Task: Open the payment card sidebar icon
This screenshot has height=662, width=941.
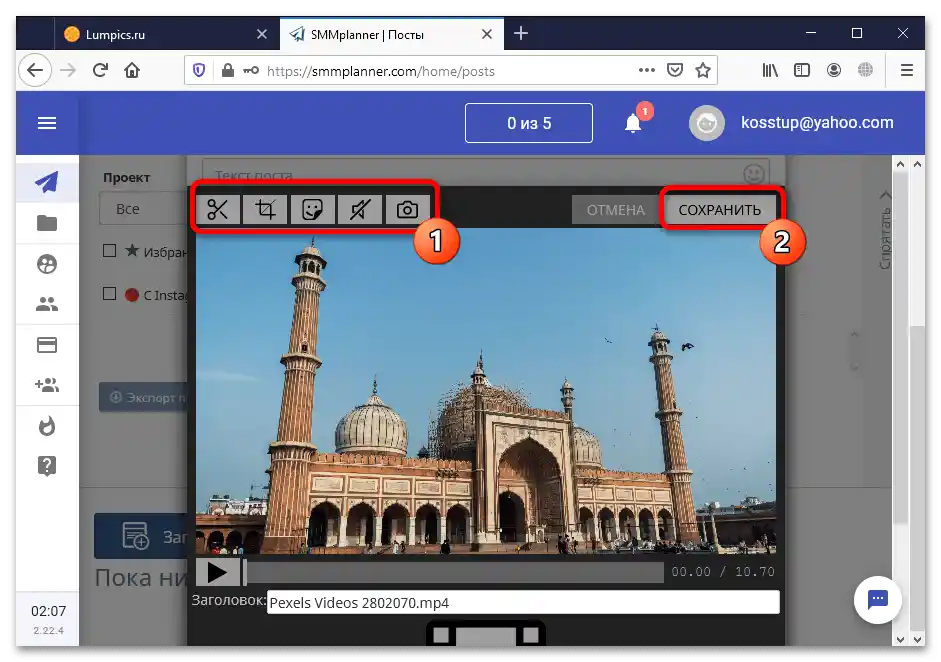Action: pos(47,345)
